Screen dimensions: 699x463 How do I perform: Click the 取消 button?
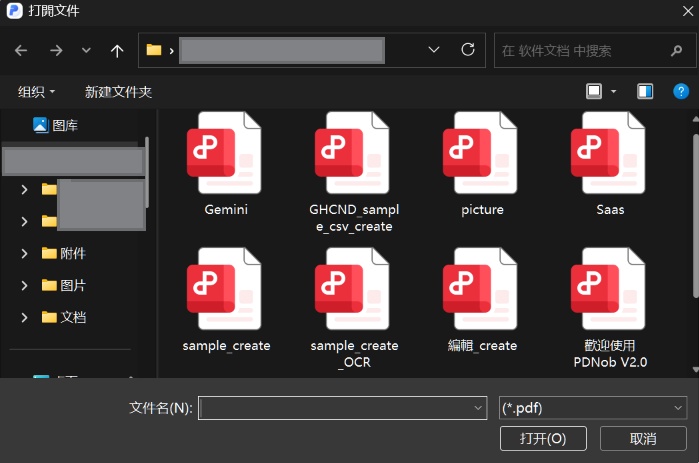pos(643,438)
